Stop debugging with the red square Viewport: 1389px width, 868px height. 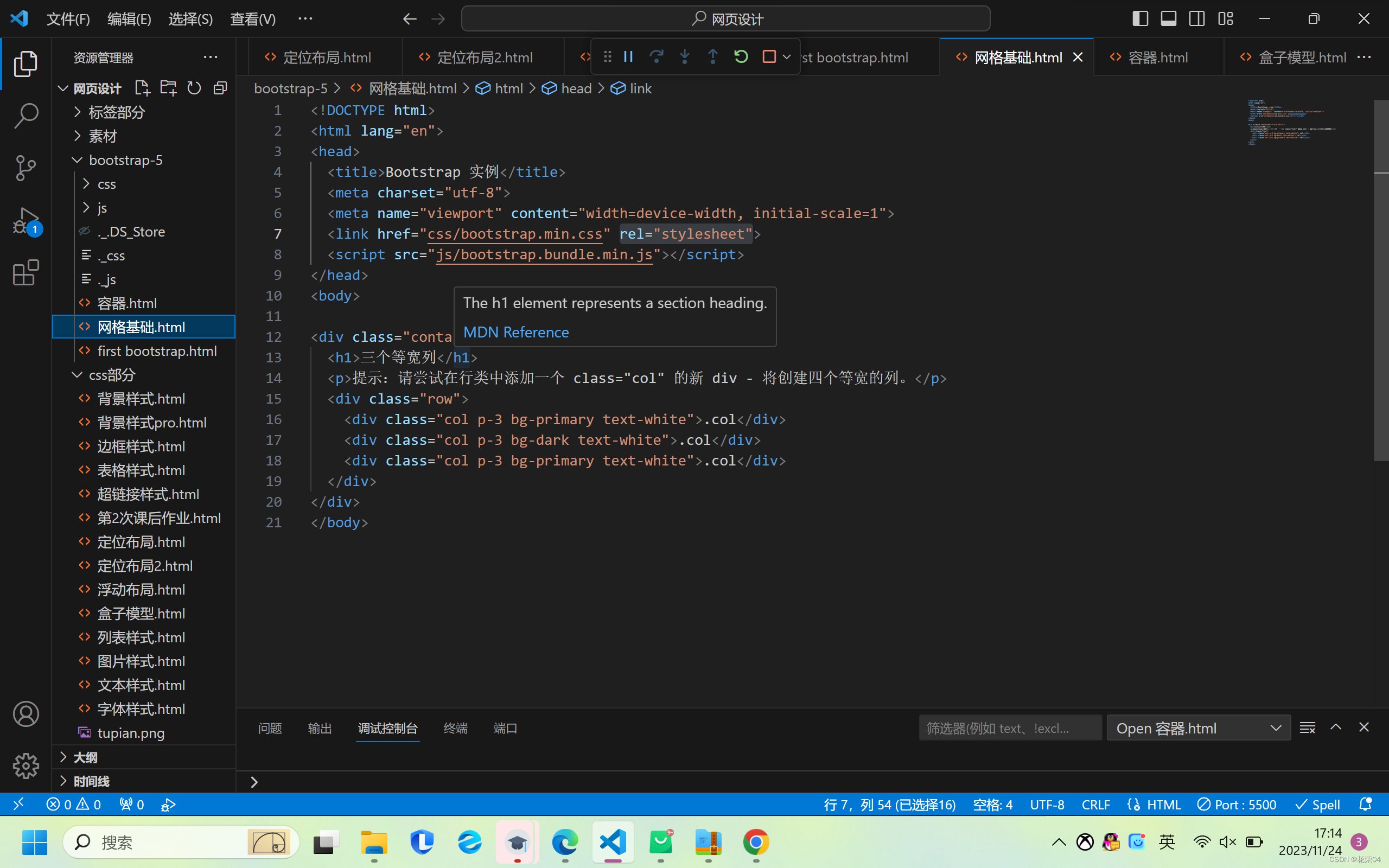pos(768,57)
